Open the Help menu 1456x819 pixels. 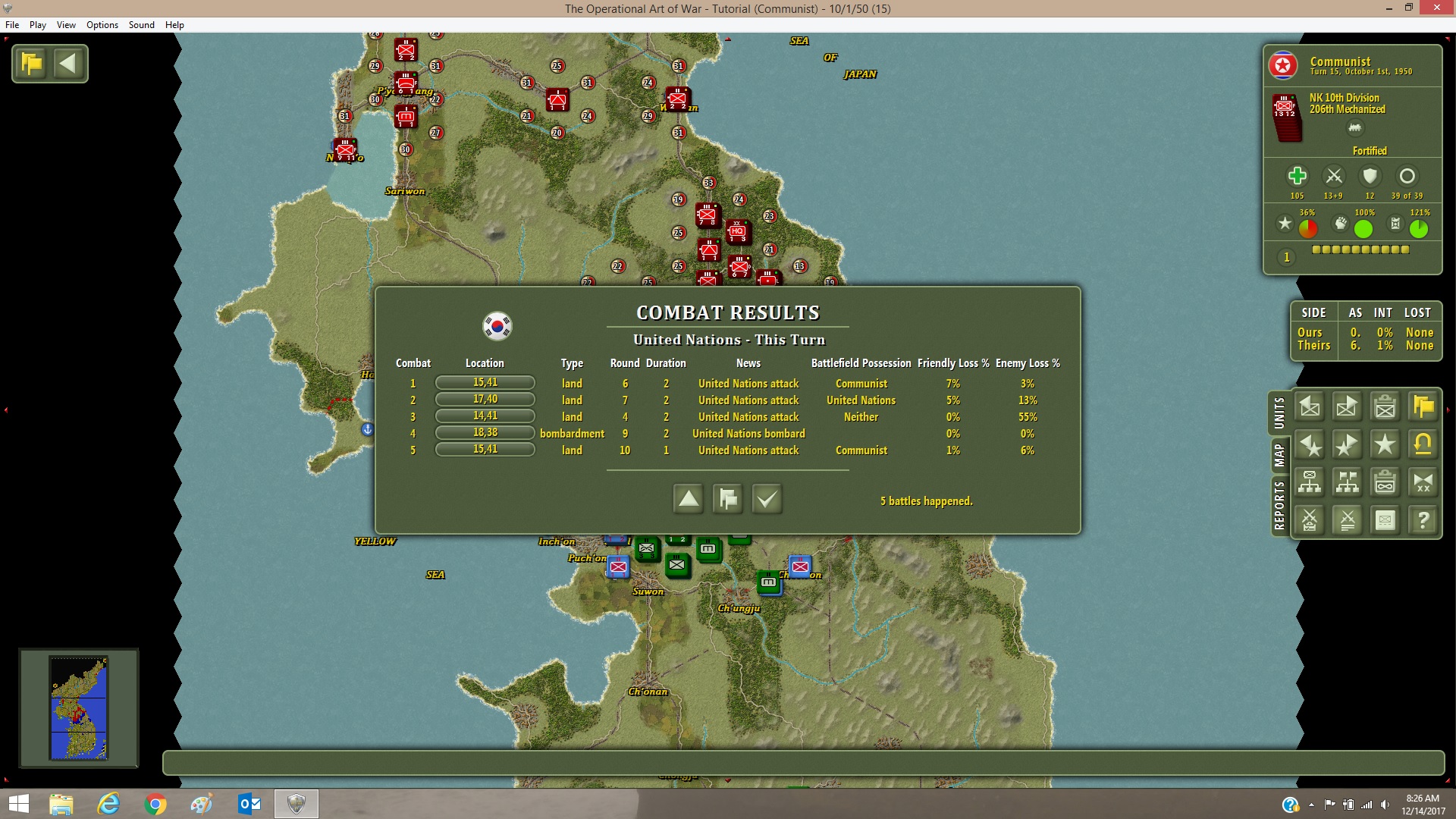pos(174,24)
